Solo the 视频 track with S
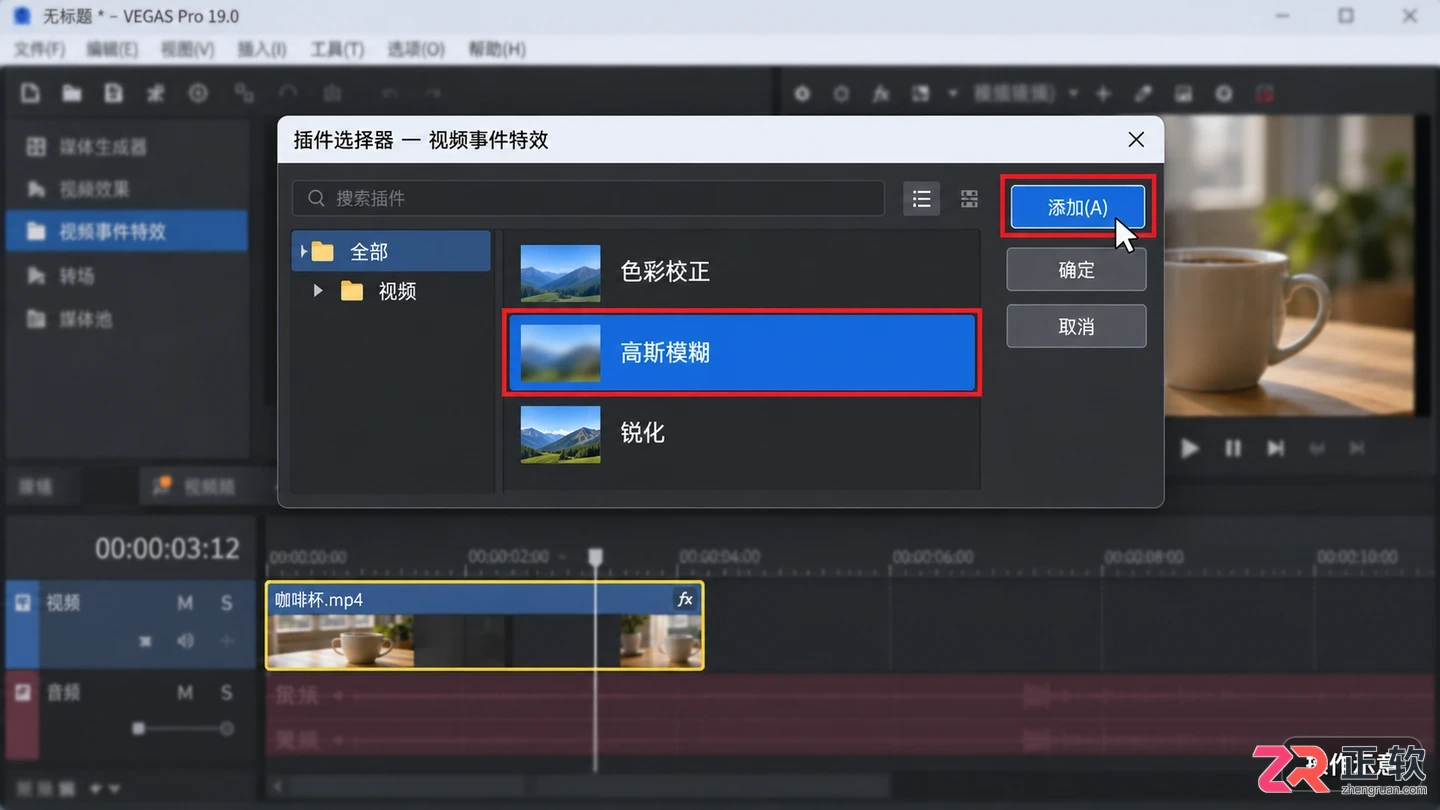 click(227, 603)
